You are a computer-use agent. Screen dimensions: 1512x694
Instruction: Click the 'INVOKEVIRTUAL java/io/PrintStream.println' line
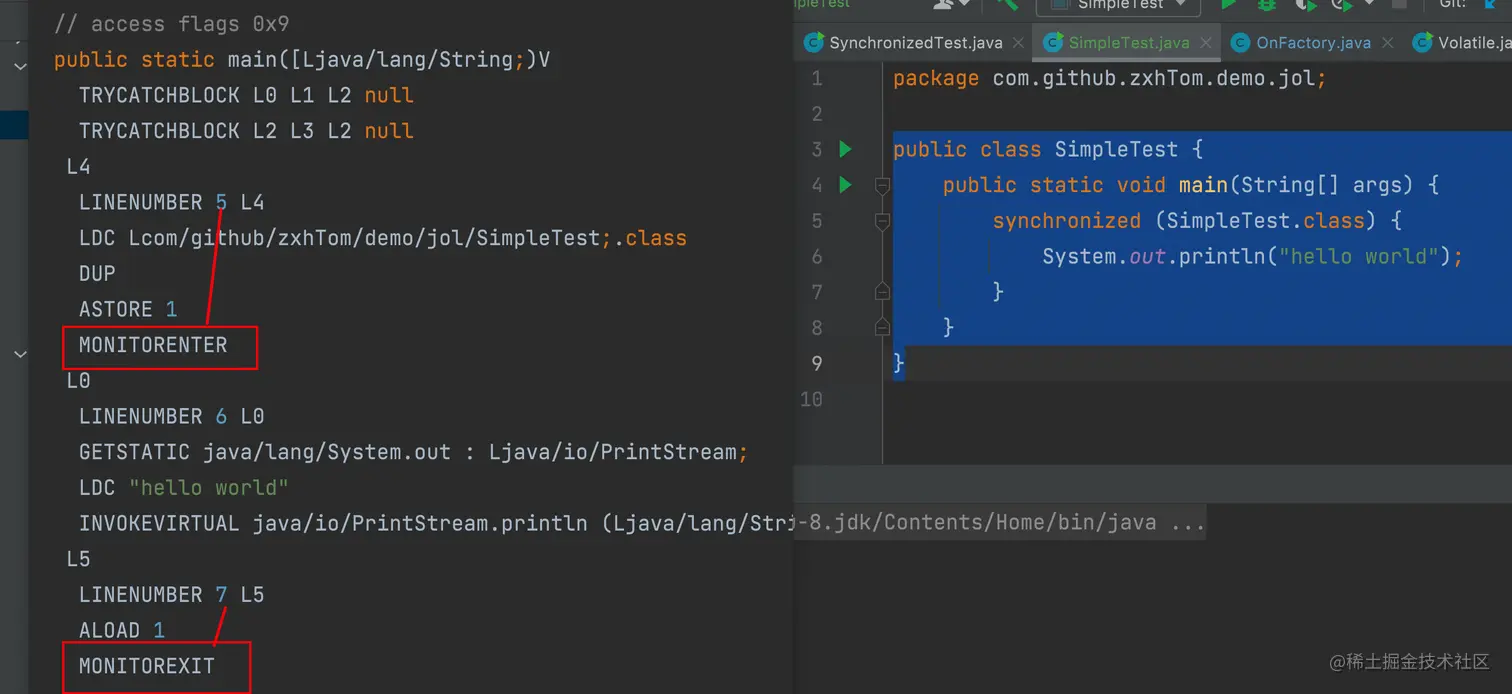click(436, 524)
